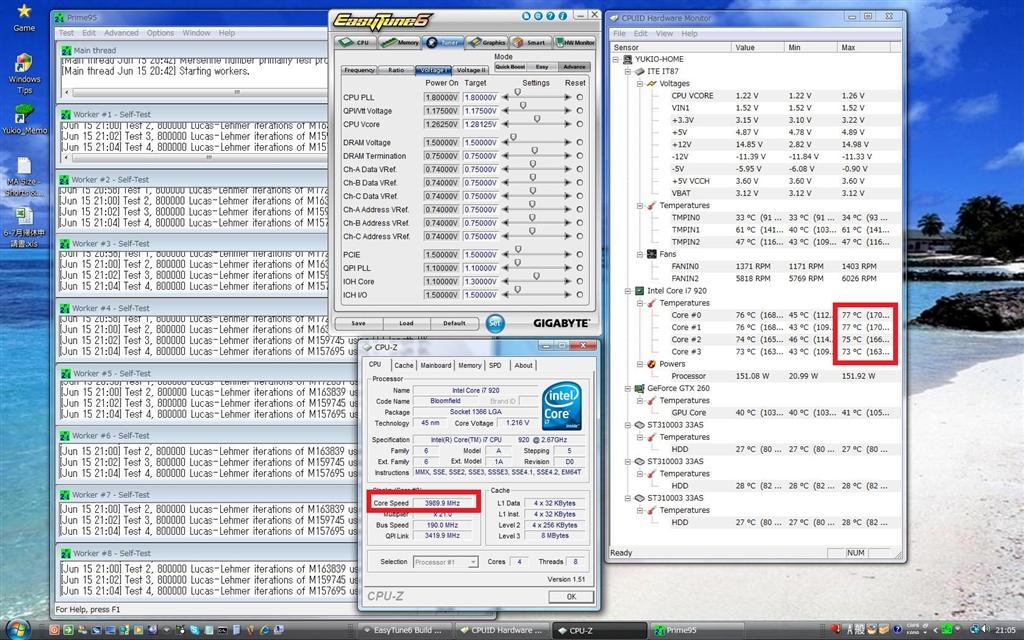Increase CPU Vcore with right arrow
This screenshot has width=1024, height=640.
(568, 124)
